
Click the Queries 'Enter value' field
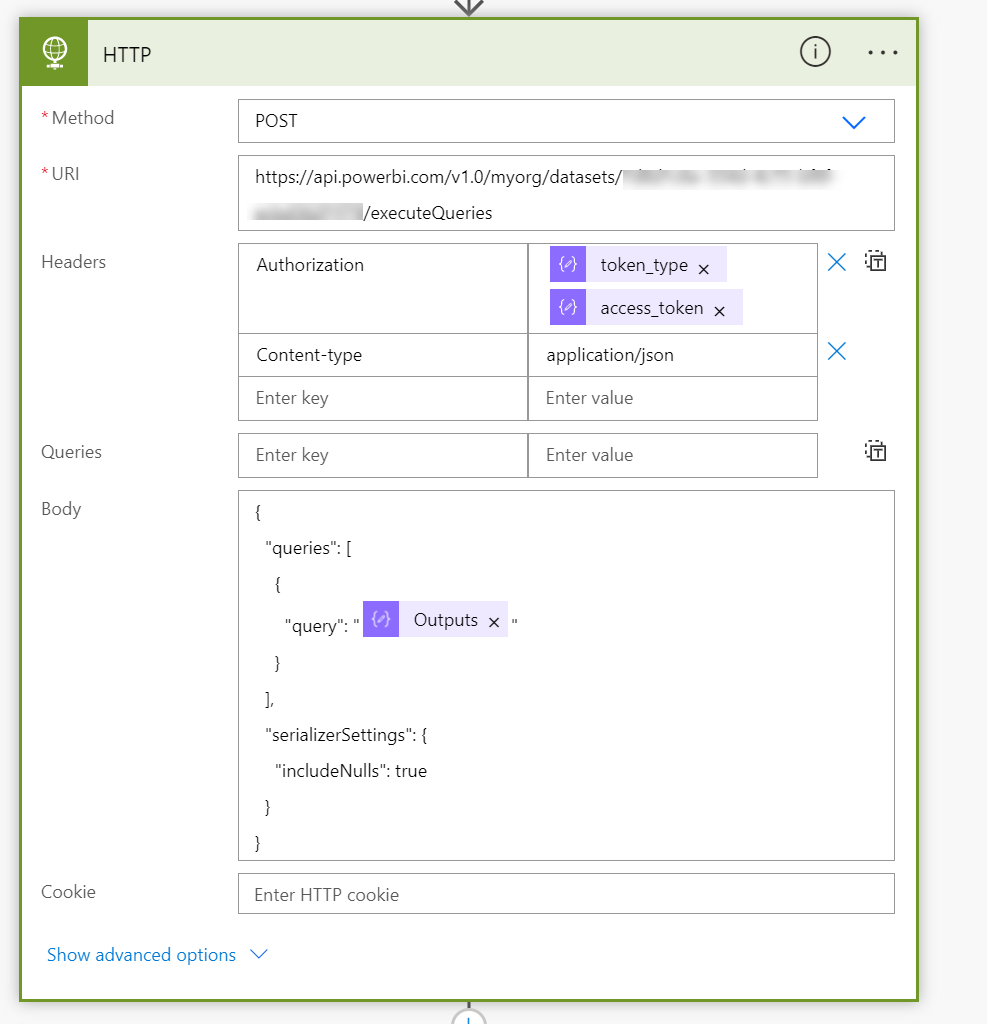click(x=672, y=455)
